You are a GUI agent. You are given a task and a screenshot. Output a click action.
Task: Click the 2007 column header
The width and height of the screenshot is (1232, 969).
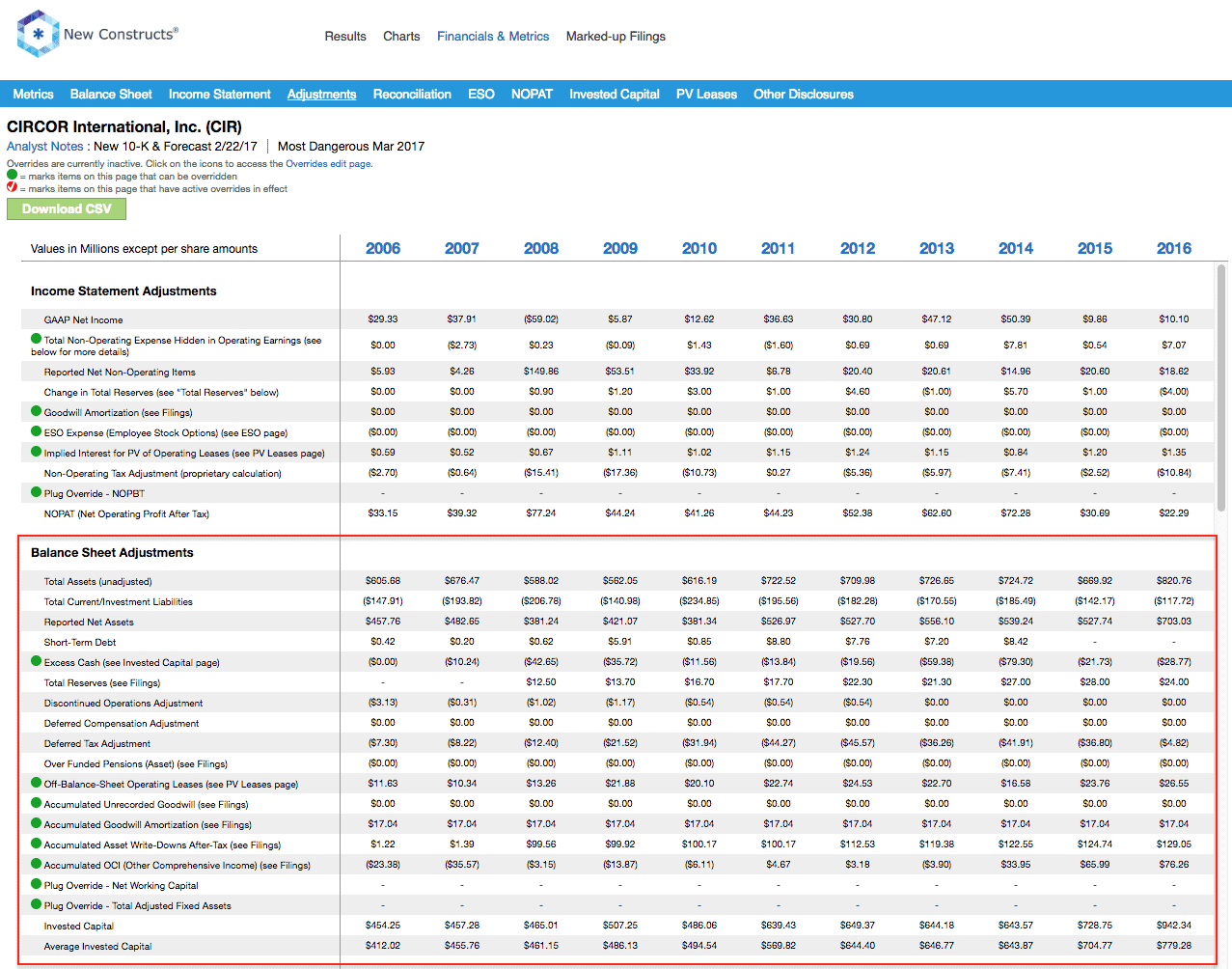click(462, 248)
